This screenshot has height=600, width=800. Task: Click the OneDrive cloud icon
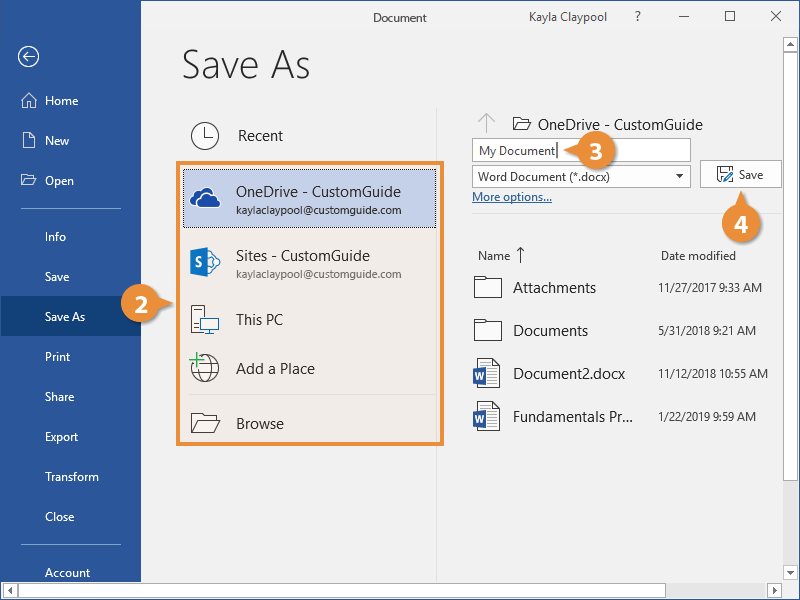[x=205, y=198]
